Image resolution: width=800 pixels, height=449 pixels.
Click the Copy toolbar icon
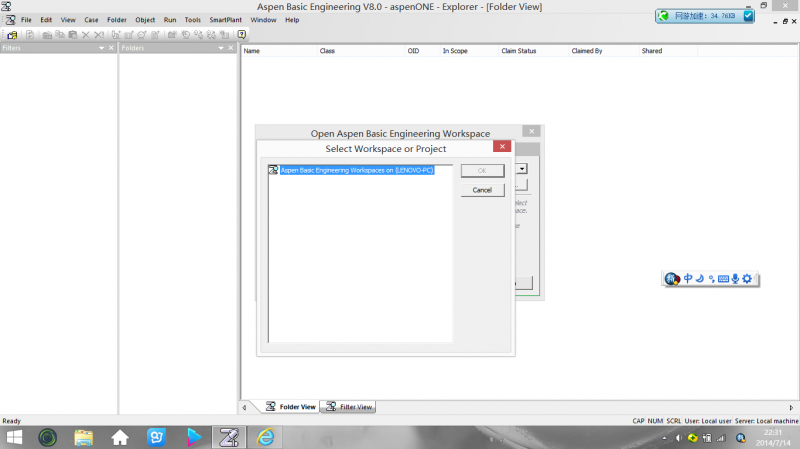coord(60,35)
